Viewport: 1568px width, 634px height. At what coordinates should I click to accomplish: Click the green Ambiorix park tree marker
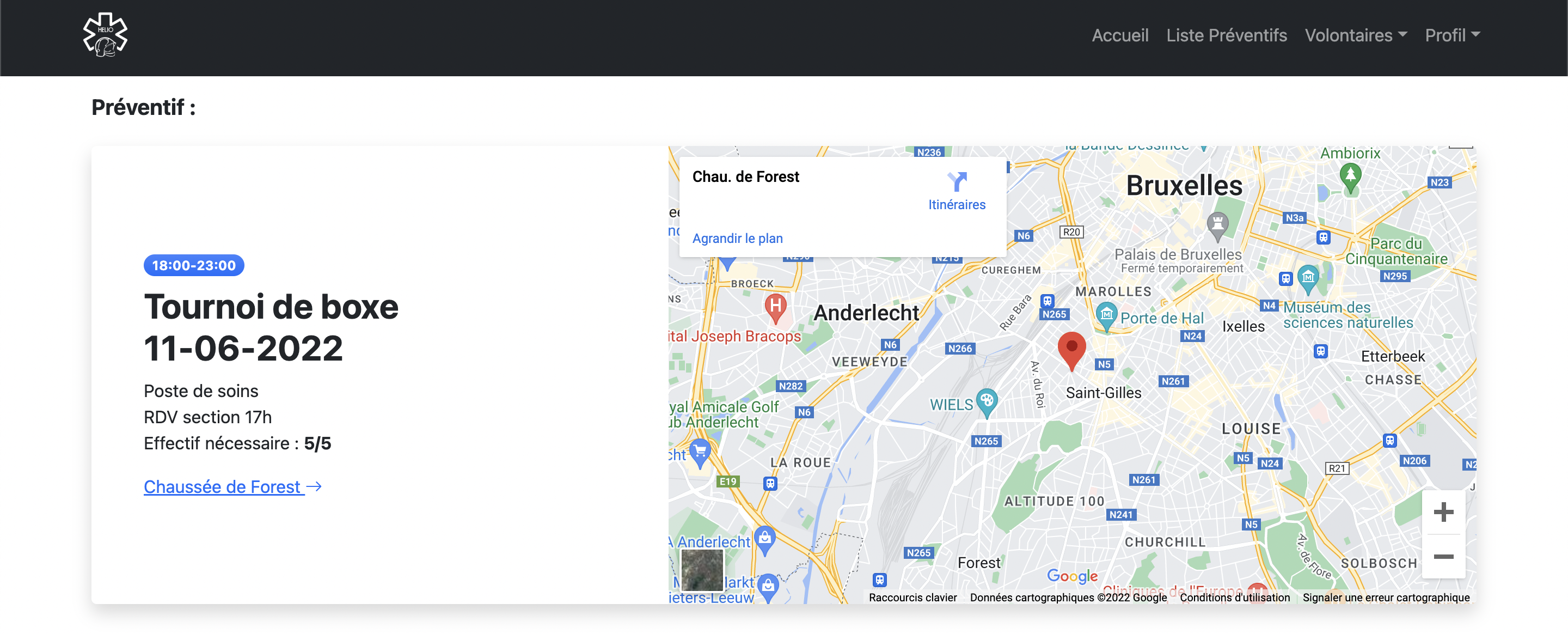[1350, 177]
